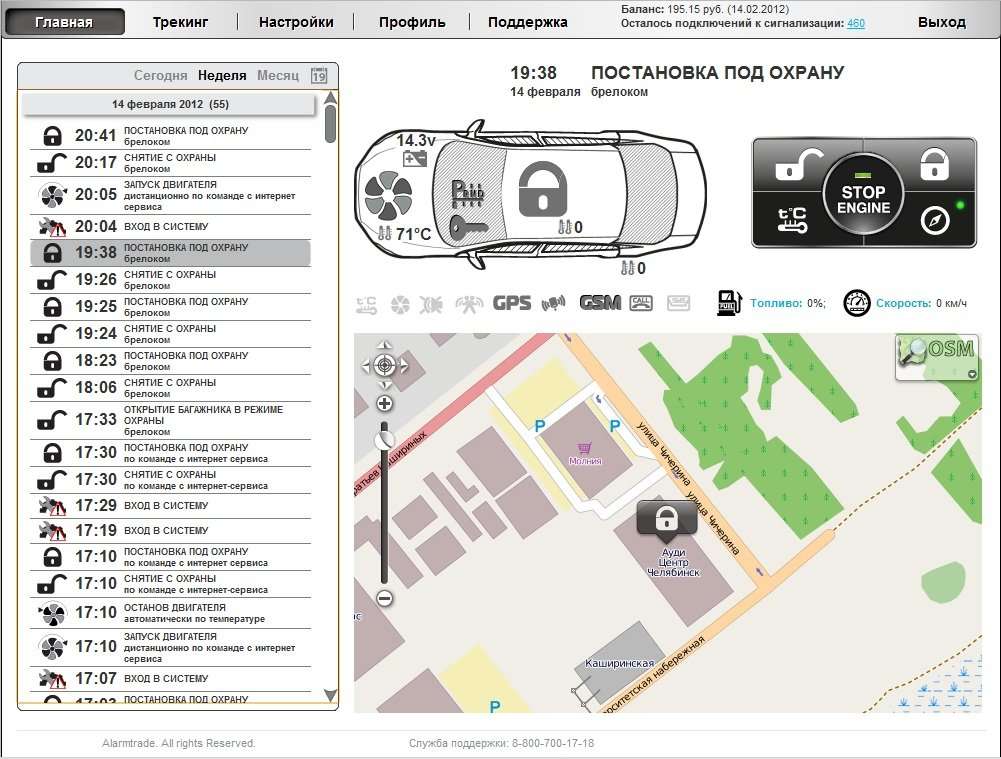
Task: Select the 20:41 arming event
Action: click(170, 135)
